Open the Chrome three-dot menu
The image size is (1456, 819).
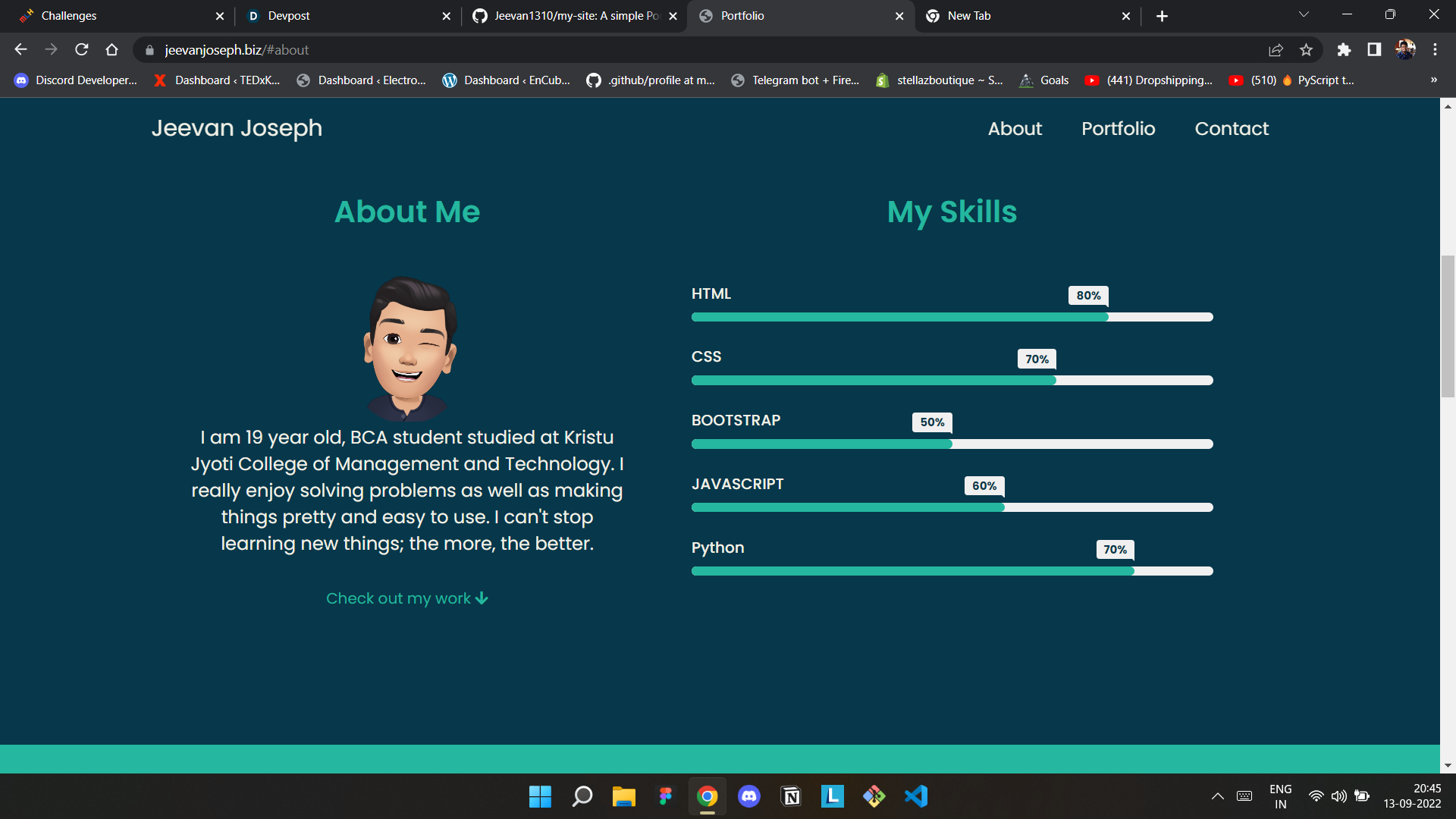[1435, 50]
